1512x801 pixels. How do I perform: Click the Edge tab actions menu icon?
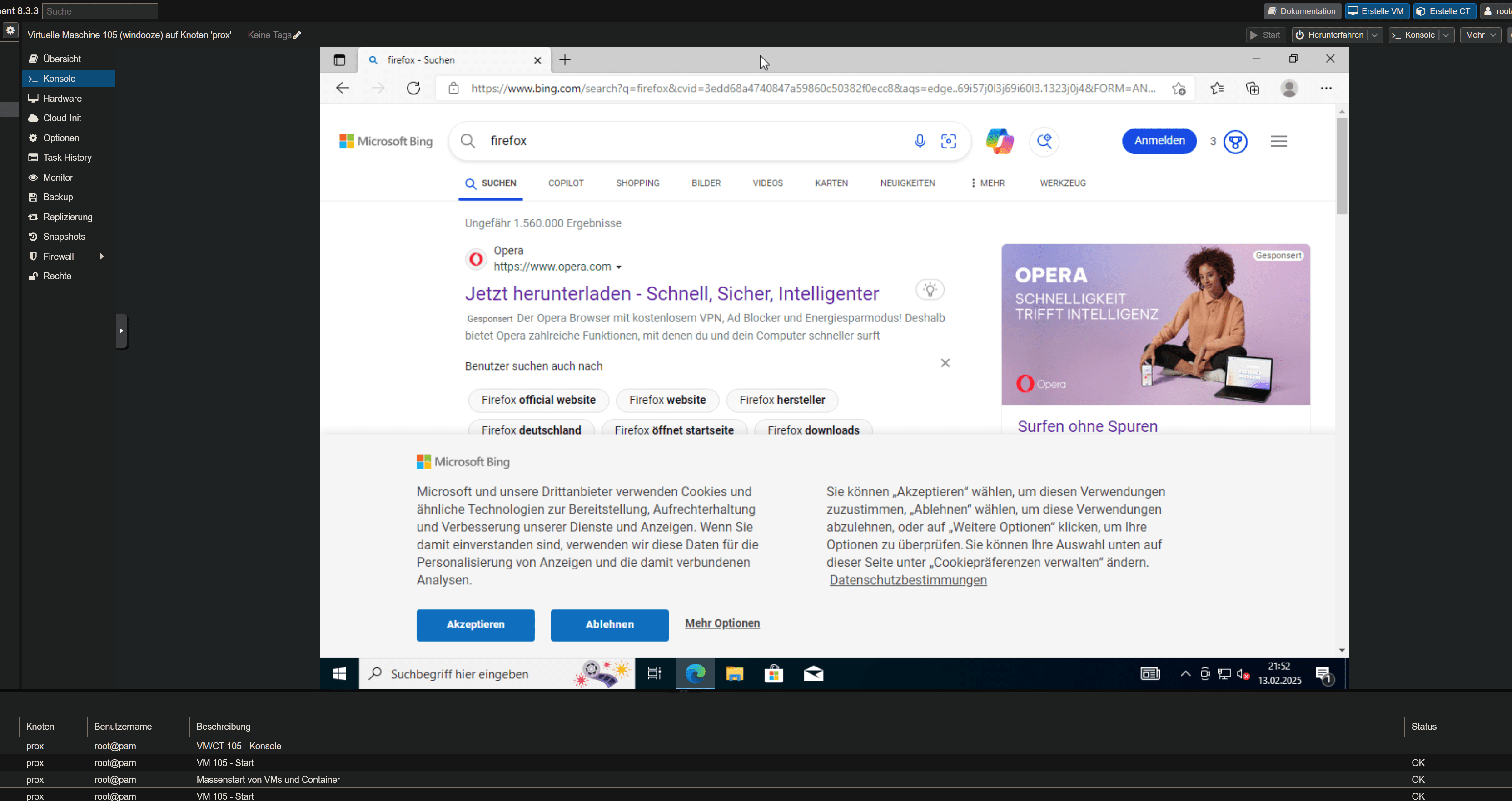339,60
